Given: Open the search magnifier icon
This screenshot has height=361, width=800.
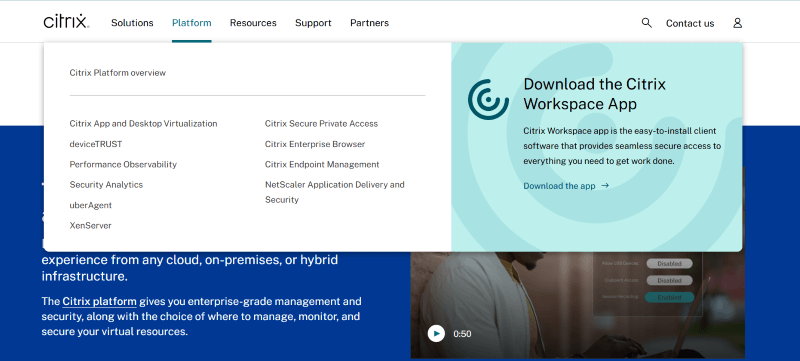Looking at the screenshot, I should [x=646, y=22].
